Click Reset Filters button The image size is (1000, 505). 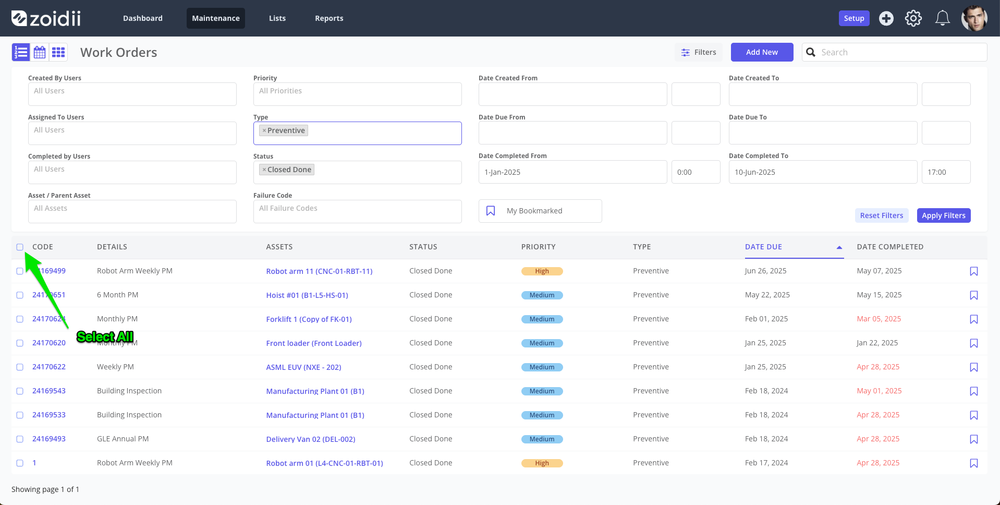pos(881,216)
